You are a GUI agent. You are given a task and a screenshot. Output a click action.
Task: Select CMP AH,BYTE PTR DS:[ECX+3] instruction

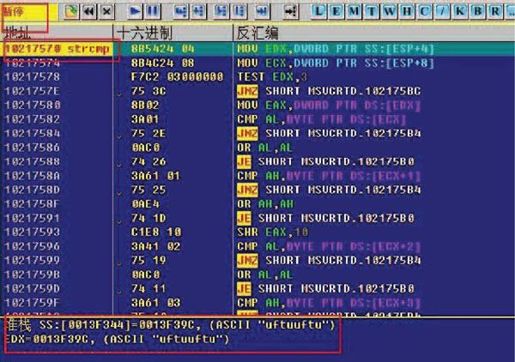tap(329, 303)
